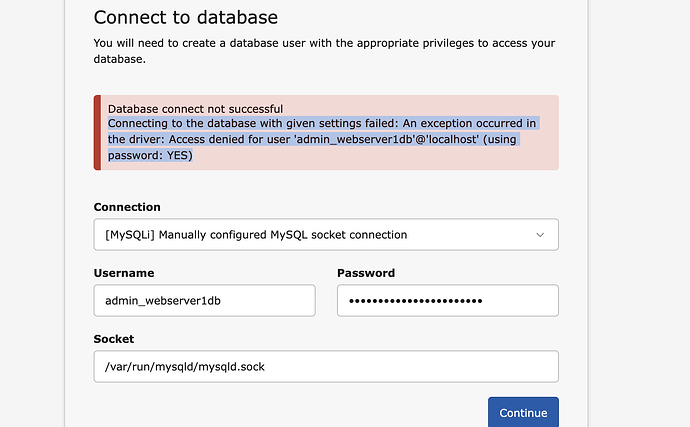
Task: Click the chevron arrow in Connection select
Action: tap(540, 235)
